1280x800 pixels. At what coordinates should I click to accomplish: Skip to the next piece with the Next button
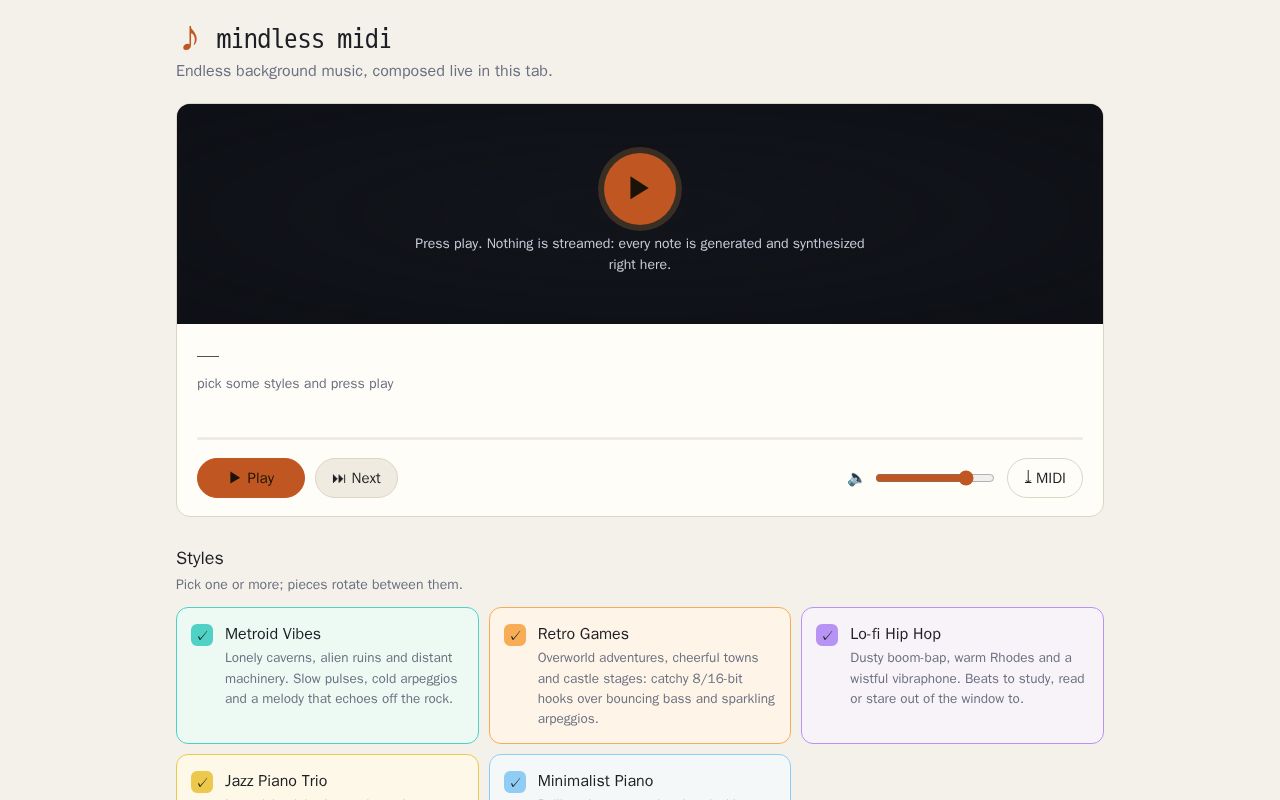point(356,478)
